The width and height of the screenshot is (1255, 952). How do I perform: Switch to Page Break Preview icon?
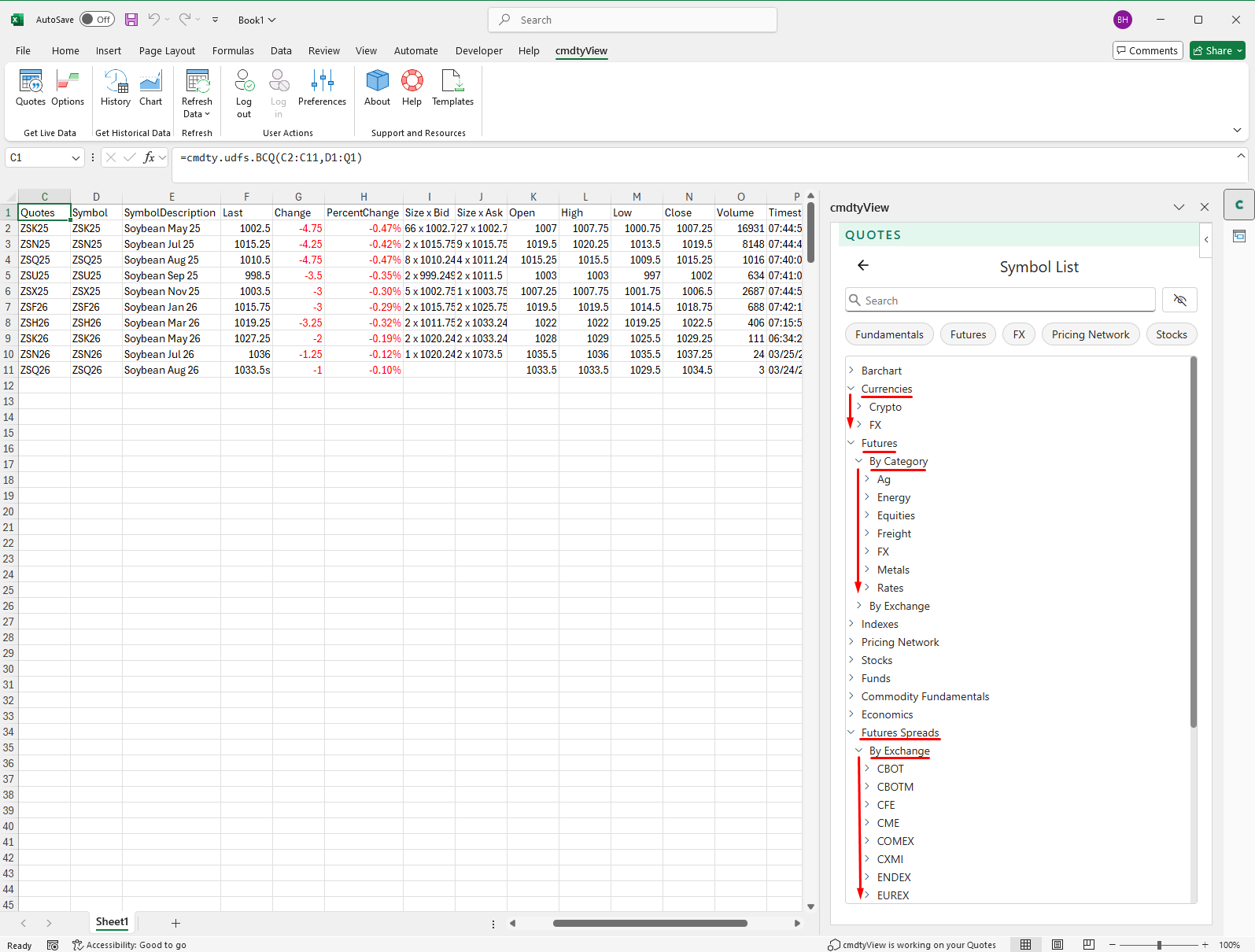[1089, 944]
